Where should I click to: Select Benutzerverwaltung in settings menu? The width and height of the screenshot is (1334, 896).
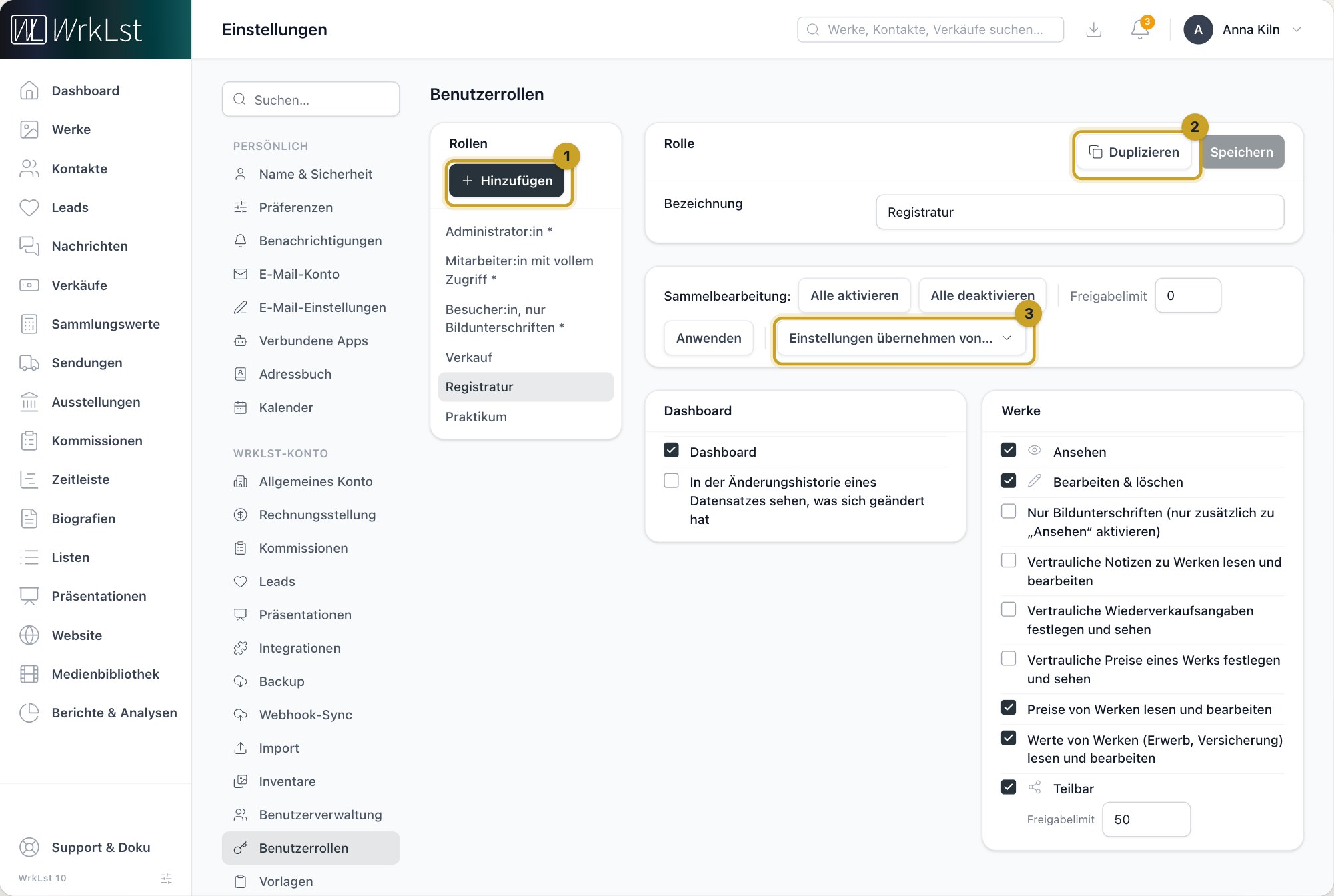pos(311,815)
